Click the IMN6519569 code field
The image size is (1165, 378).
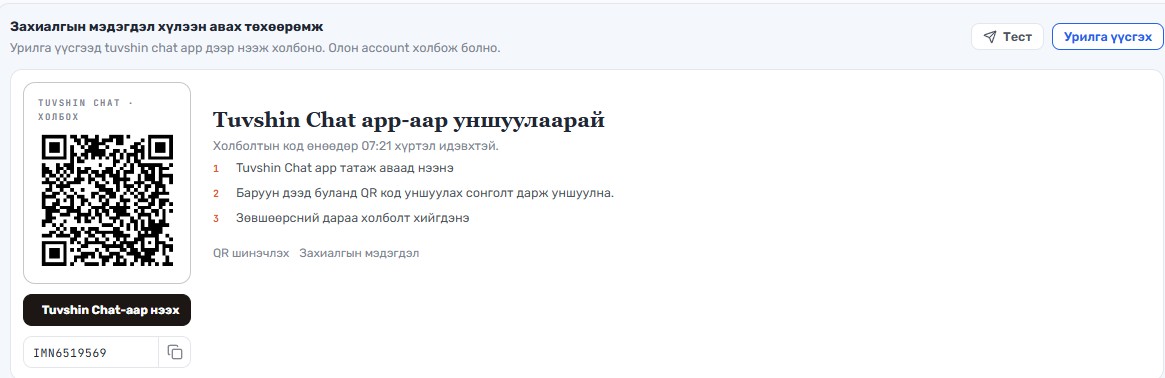[91, 352]
